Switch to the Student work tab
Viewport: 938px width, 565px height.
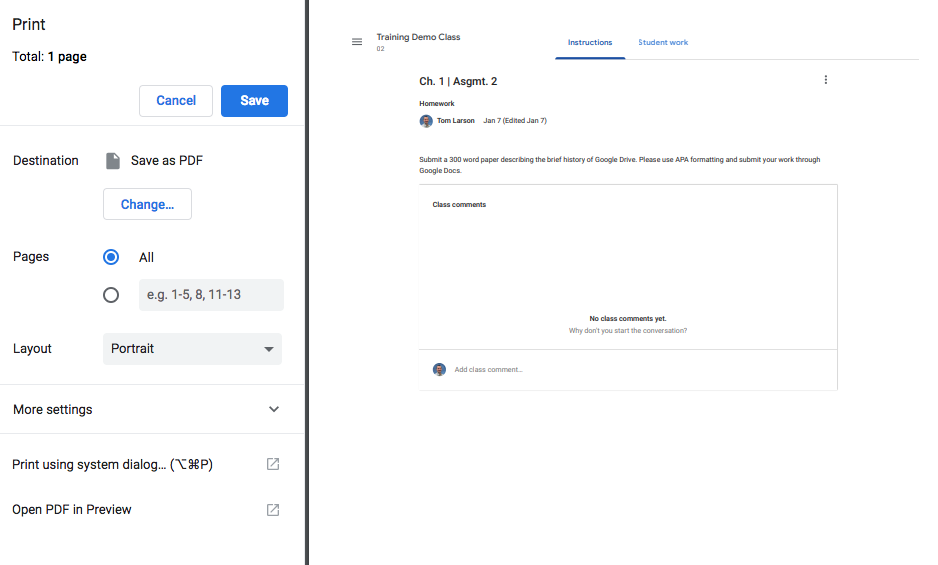point(663,42)
